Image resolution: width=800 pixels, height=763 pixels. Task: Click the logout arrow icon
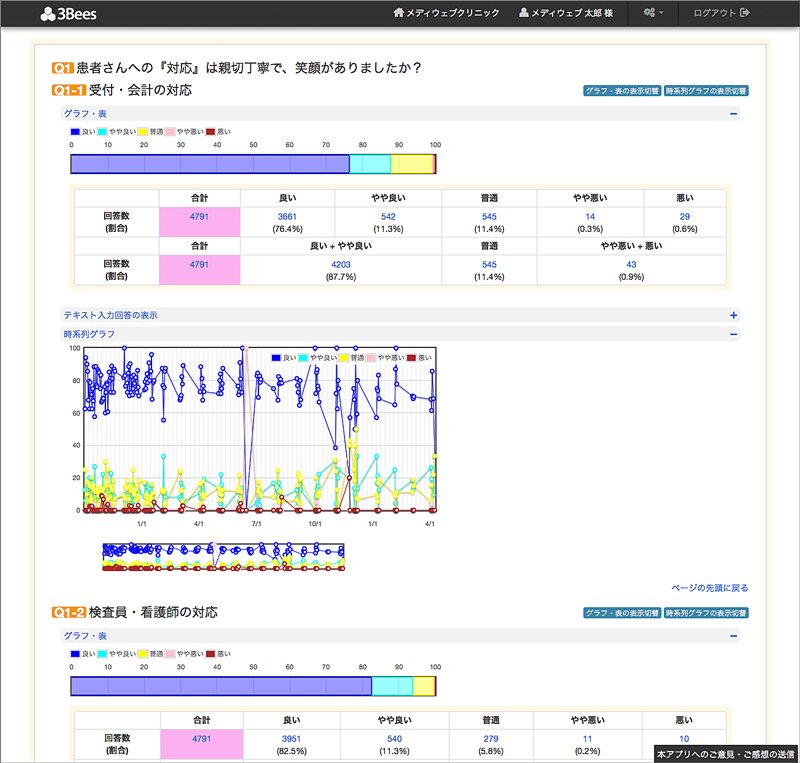tap(744, 12)
